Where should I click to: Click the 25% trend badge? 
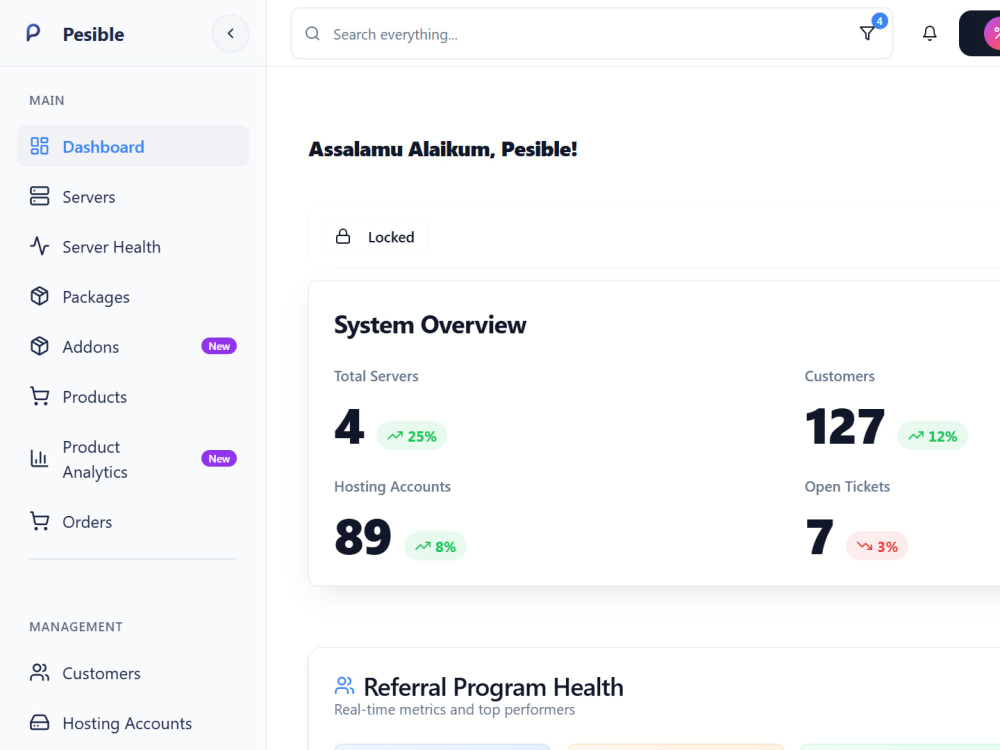pyautogui.click(x=411, y=436)
